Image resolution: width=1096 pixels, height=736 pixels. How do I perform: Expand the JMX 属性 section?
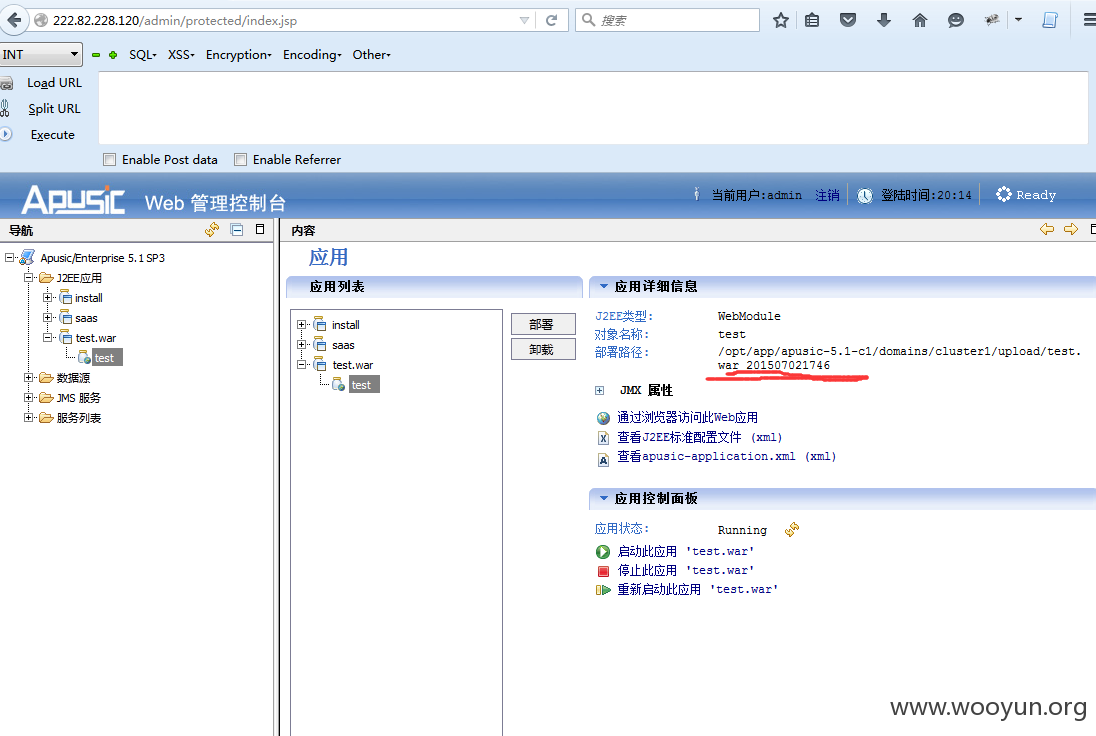[x=600, y=391]
